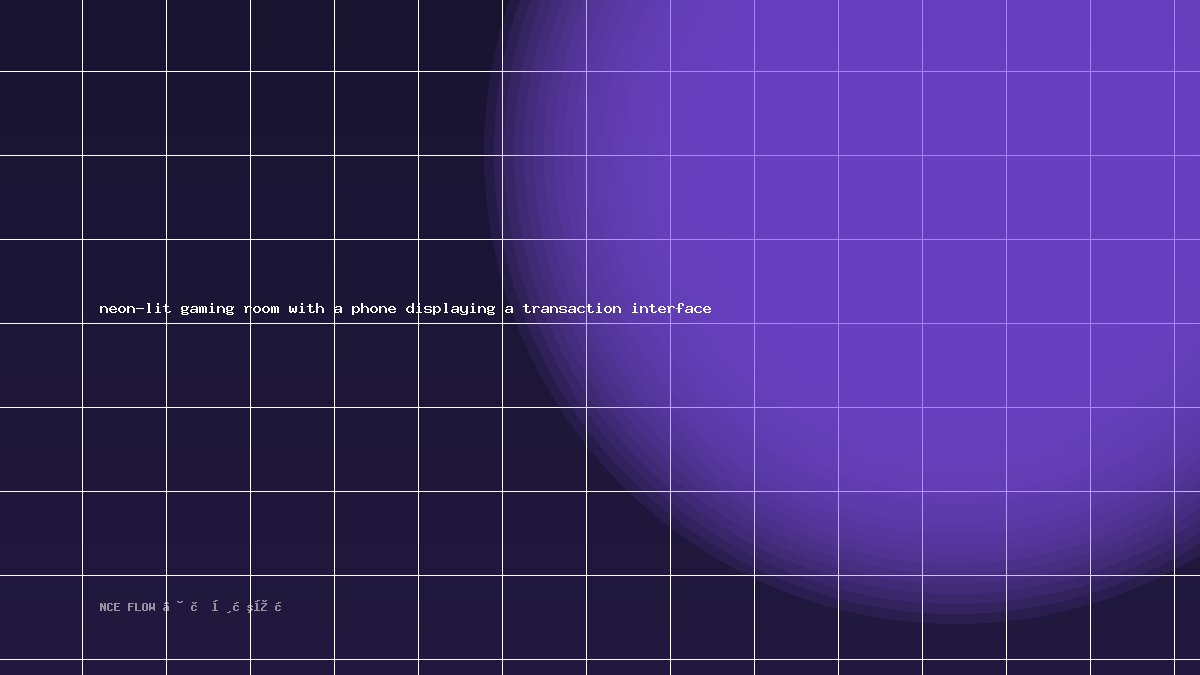Click the word "phone" in the caption
The height and width of the screenshot is (675, 1200).
point(373,308)
